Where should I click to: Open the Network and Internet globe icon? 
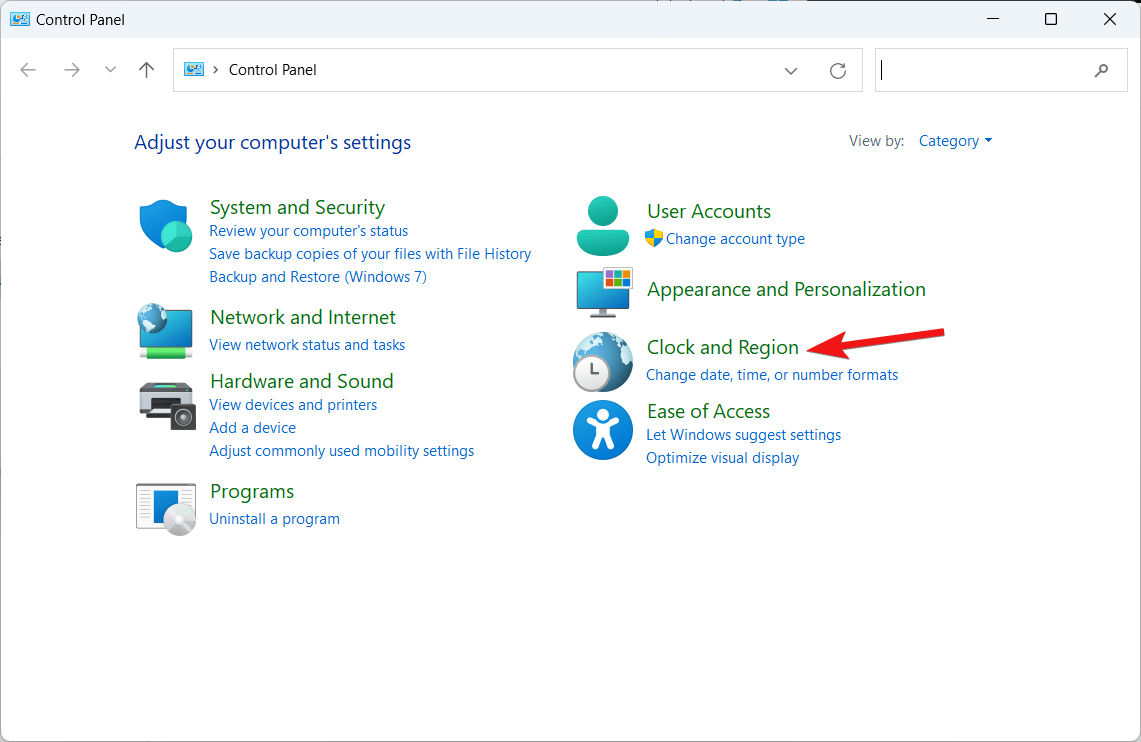(165, 331)
